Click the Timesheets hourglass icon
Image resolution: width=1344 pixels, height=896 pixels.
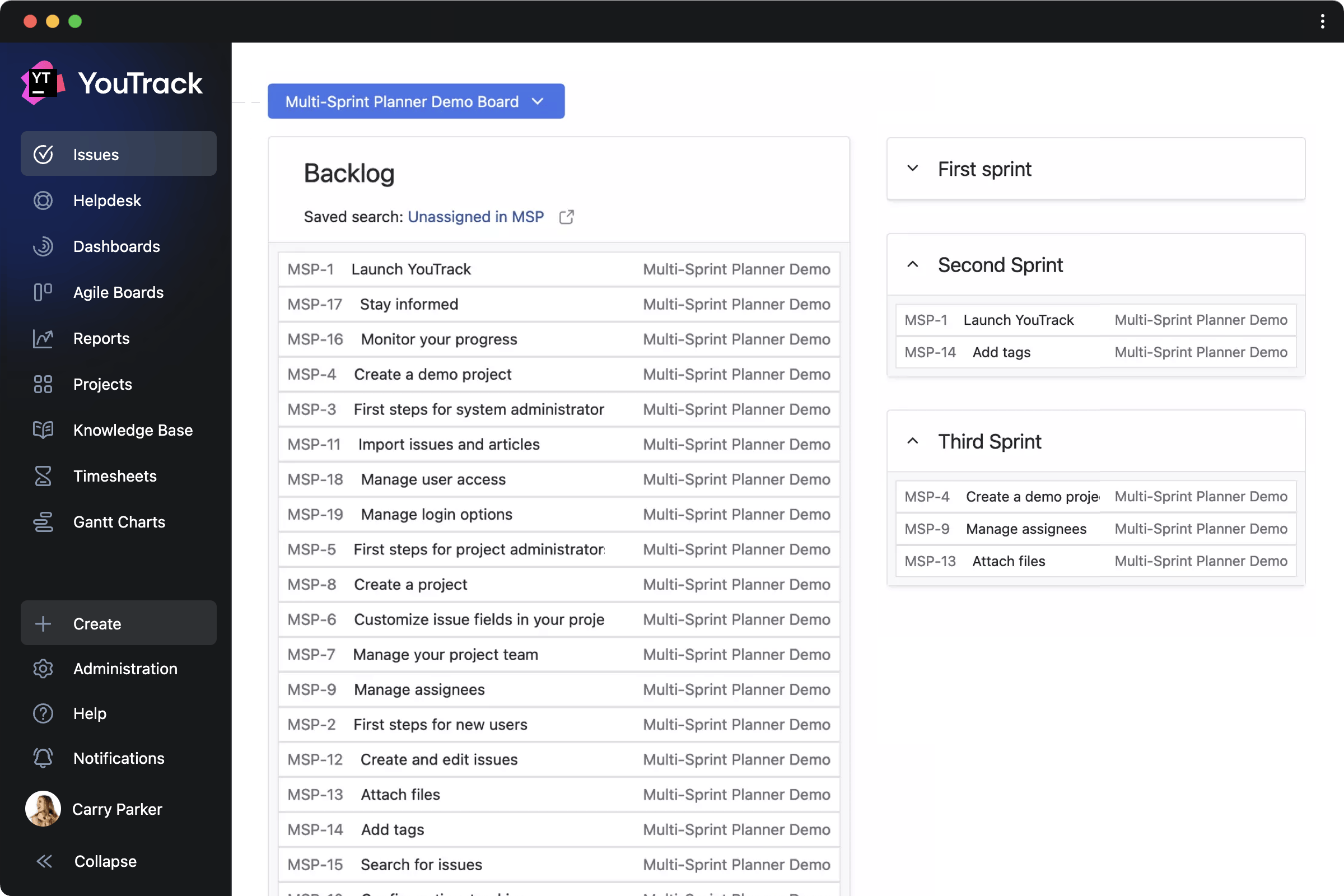pyautogui.click(x=43, y=476)
